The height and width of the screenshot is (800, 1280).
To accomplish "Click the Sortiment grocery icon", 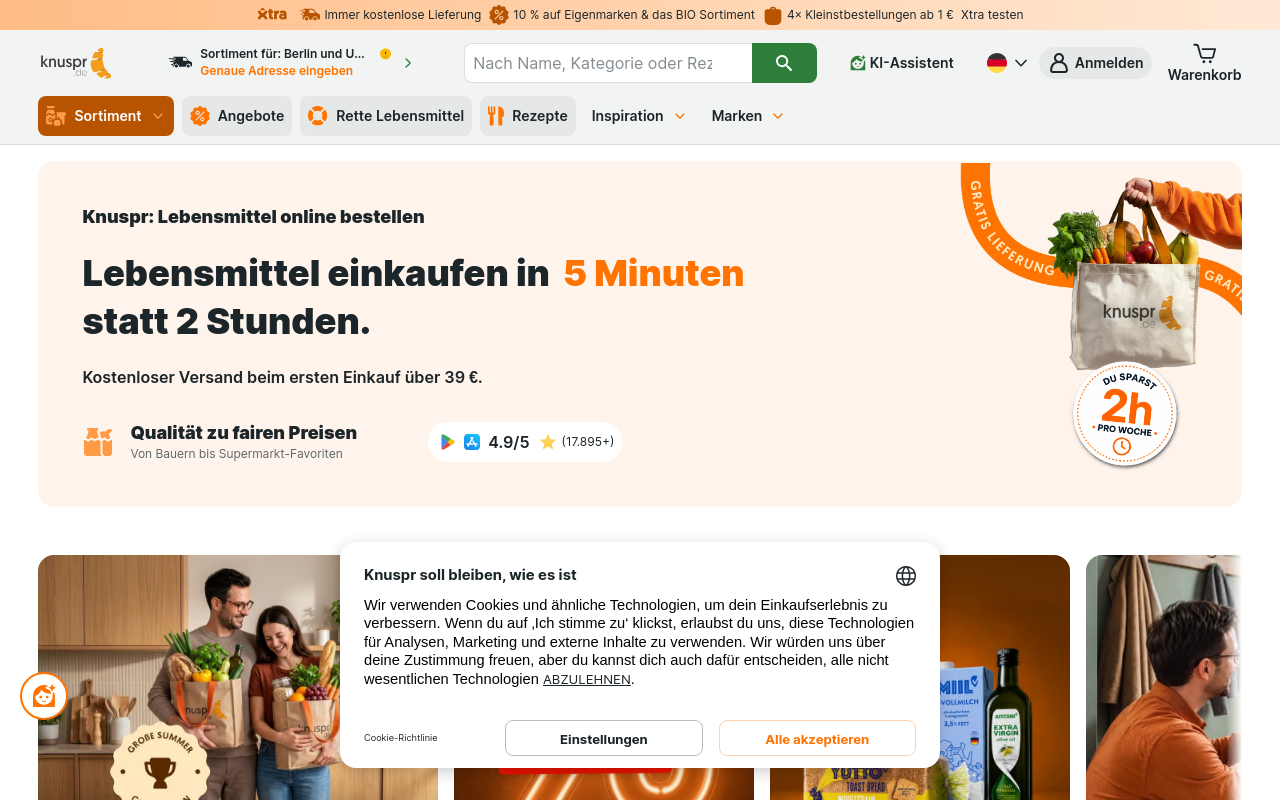I will pos(56,116).
